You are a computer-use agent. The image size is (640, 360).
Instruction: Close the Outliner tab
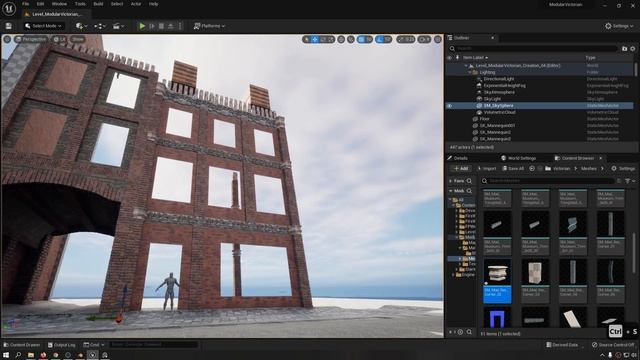pos(492,38)
